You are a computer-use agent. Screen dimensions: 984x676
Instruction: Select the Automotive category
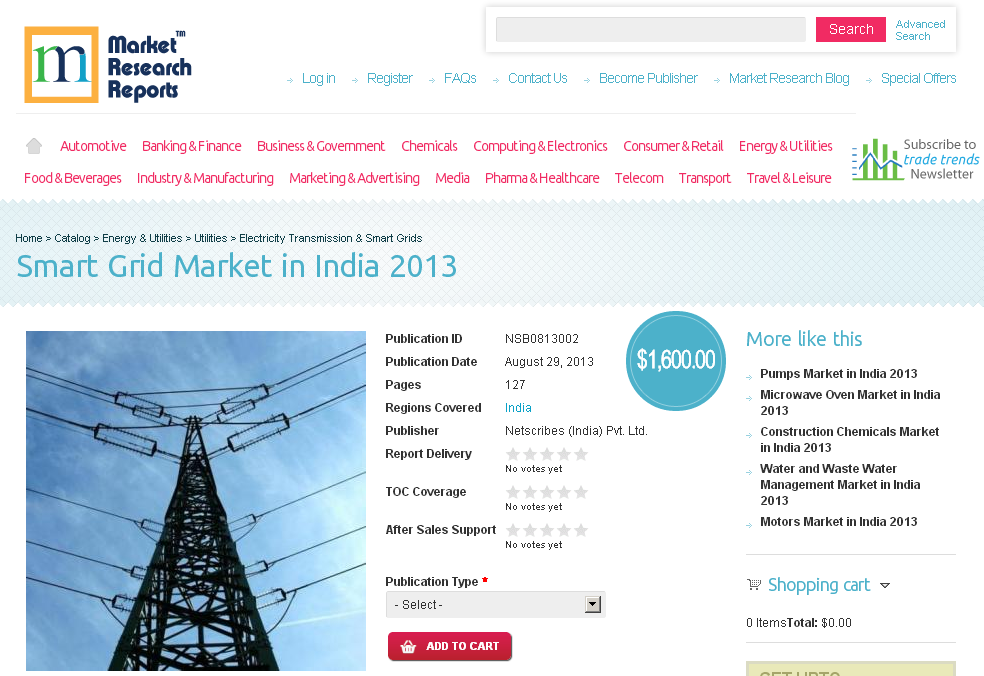pyautogui.click(x=93, y=146)
